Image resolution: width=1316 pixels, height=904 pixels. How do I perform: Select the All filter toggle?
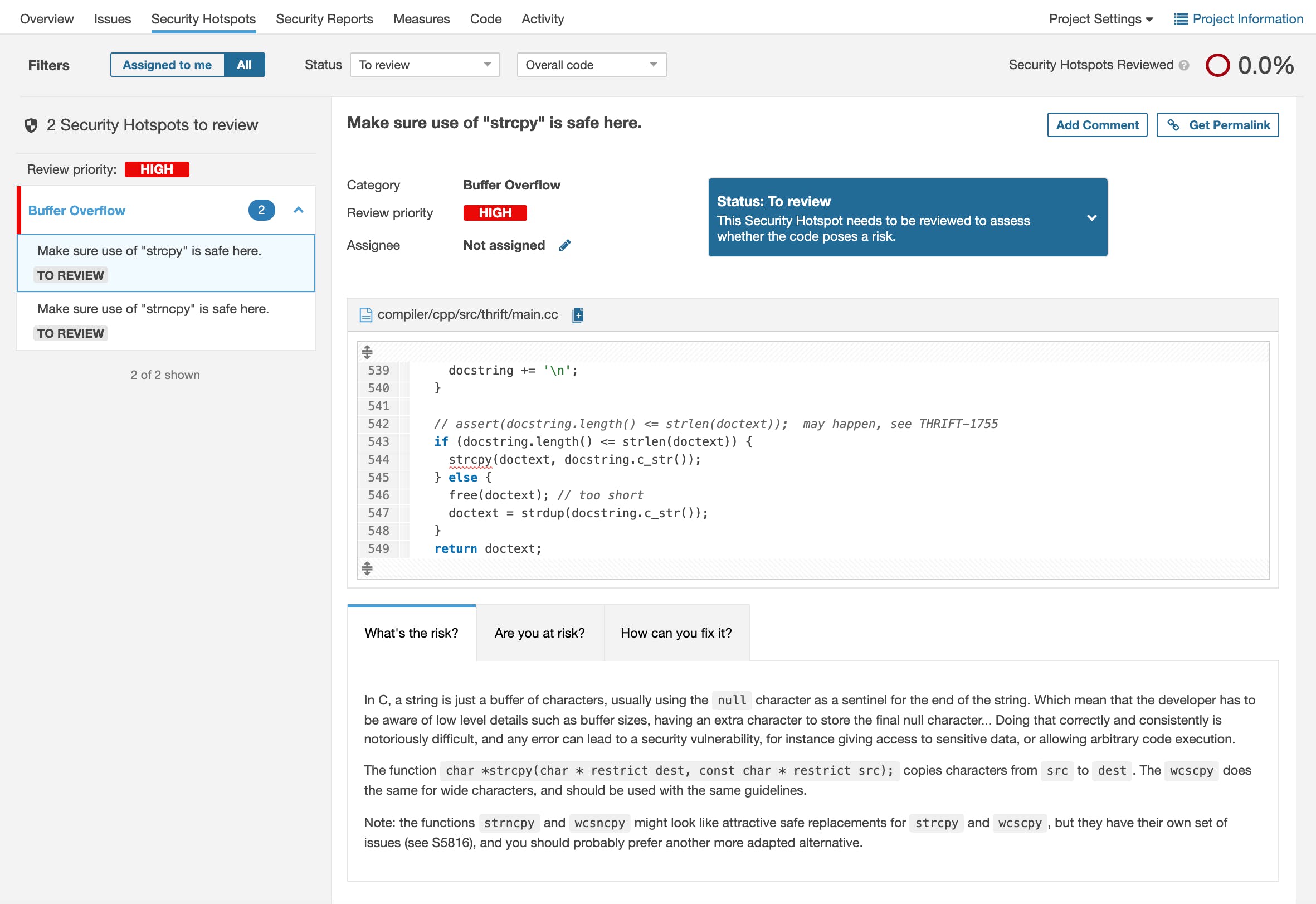pyautogui.click(x=244, y=65)
